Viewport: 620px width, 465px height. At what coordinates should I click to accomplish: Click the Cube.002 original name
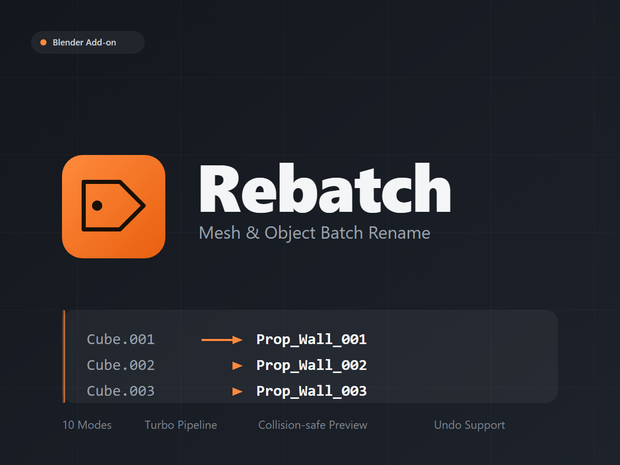(121, 365)
